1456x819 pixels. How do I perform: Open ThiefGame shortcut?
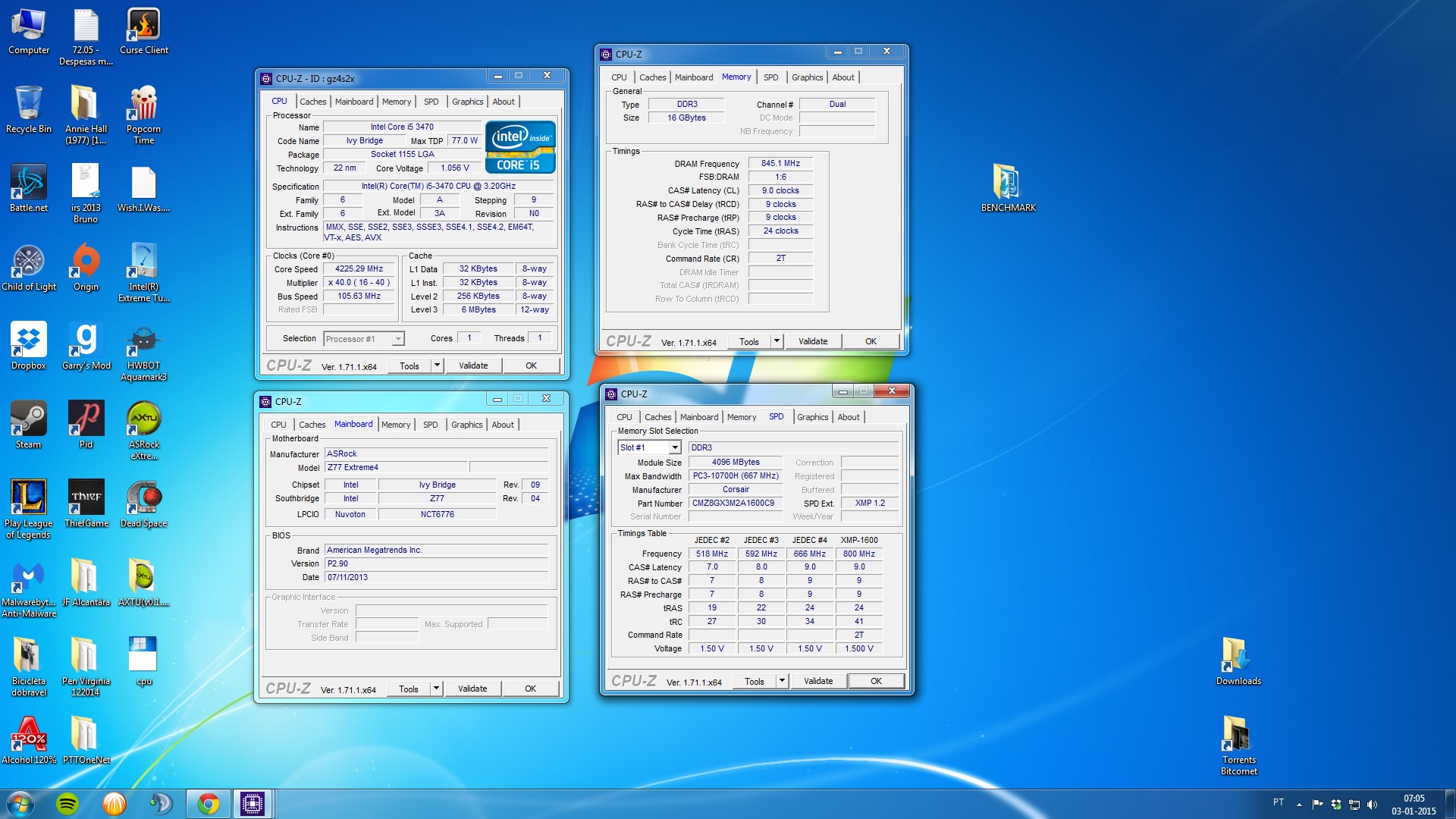point(86,505)
